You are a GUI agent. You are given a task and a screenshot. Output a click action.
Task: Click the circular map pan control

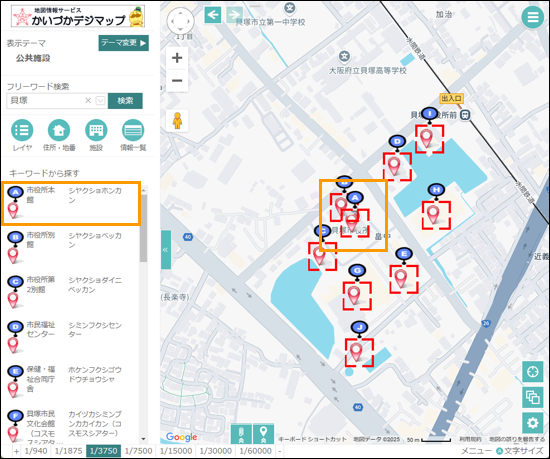coord(180,21)
